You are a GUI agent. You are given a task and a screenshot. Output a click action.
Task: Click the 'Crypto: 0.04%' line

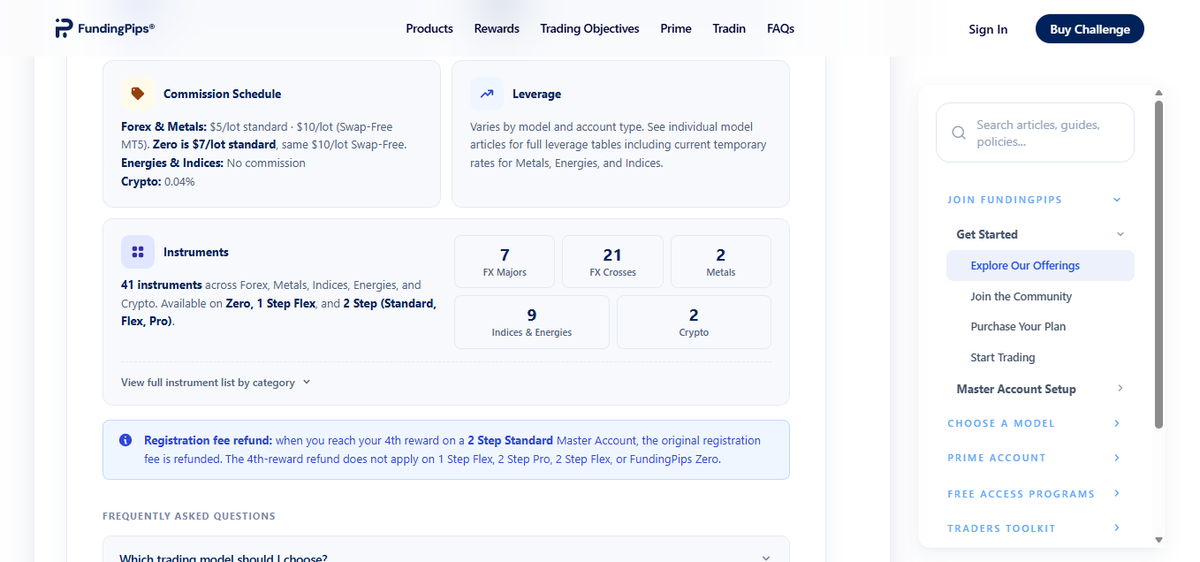pyautogui.click(x=158, y=181)
